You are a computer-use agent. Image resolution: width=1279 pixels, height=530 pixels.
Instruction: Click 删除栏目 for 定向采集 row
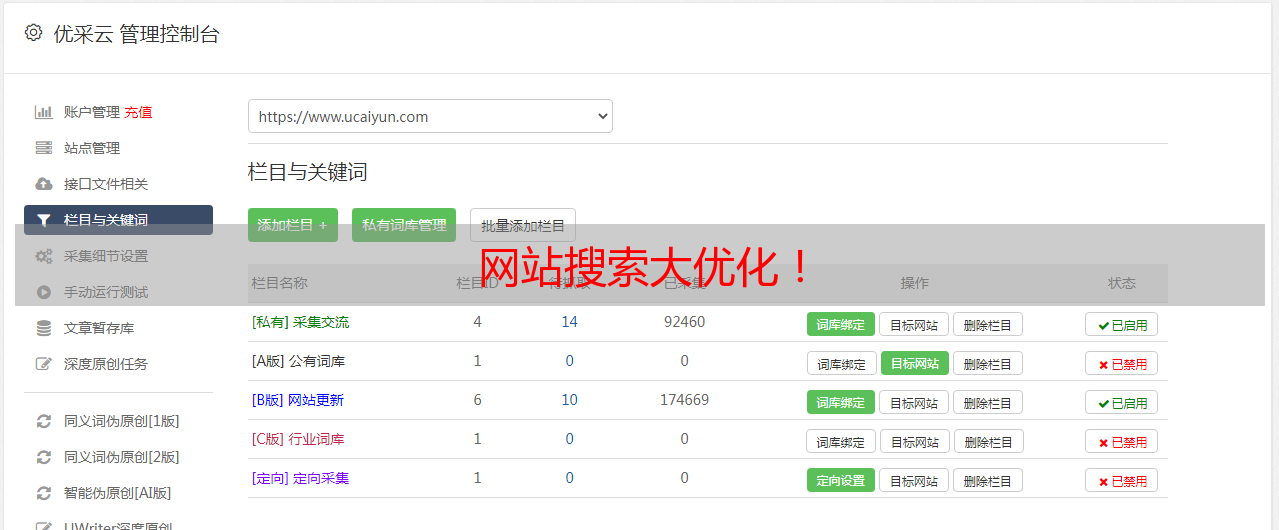click(988, 480)
